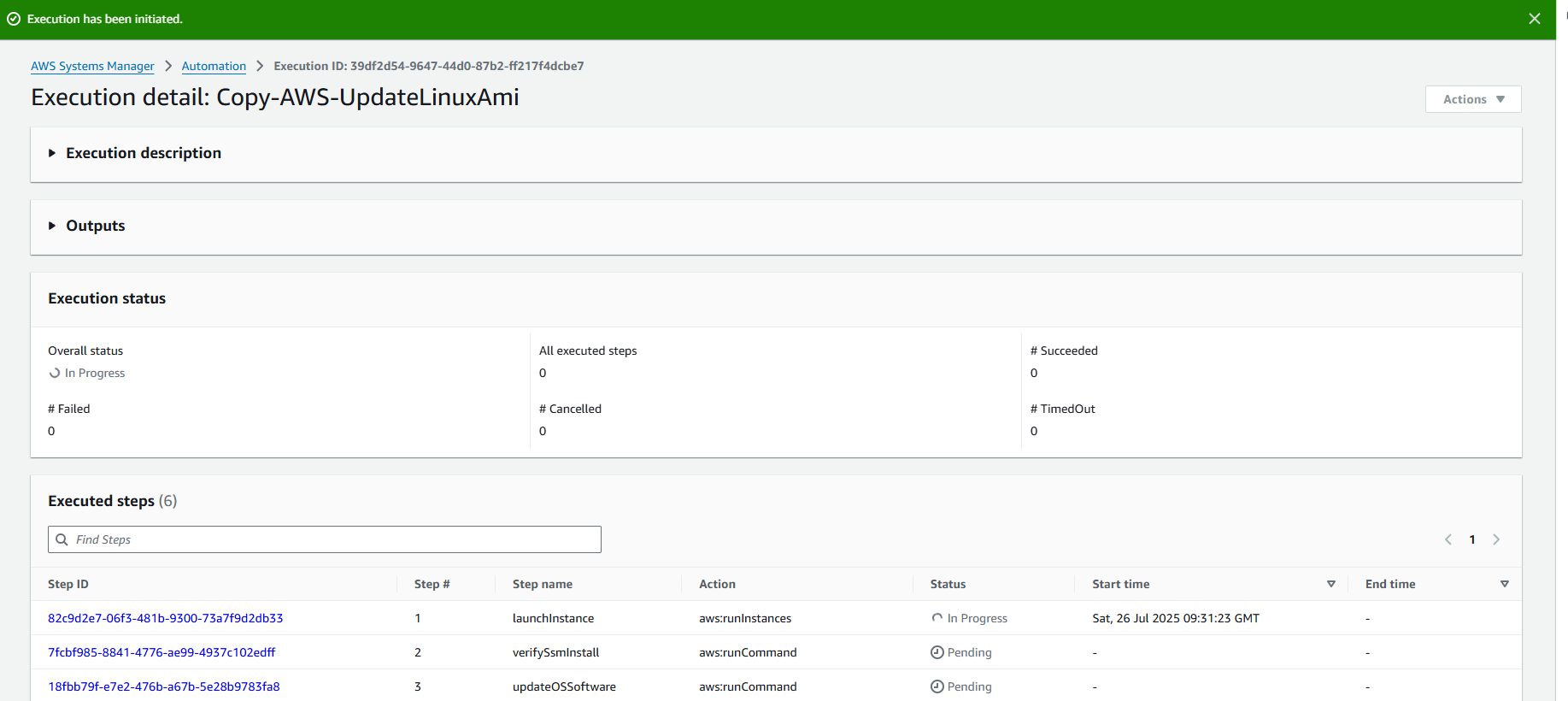Click the green success checkmark icon in banner
1568x701 pixels.
click(x=14, y=19)
